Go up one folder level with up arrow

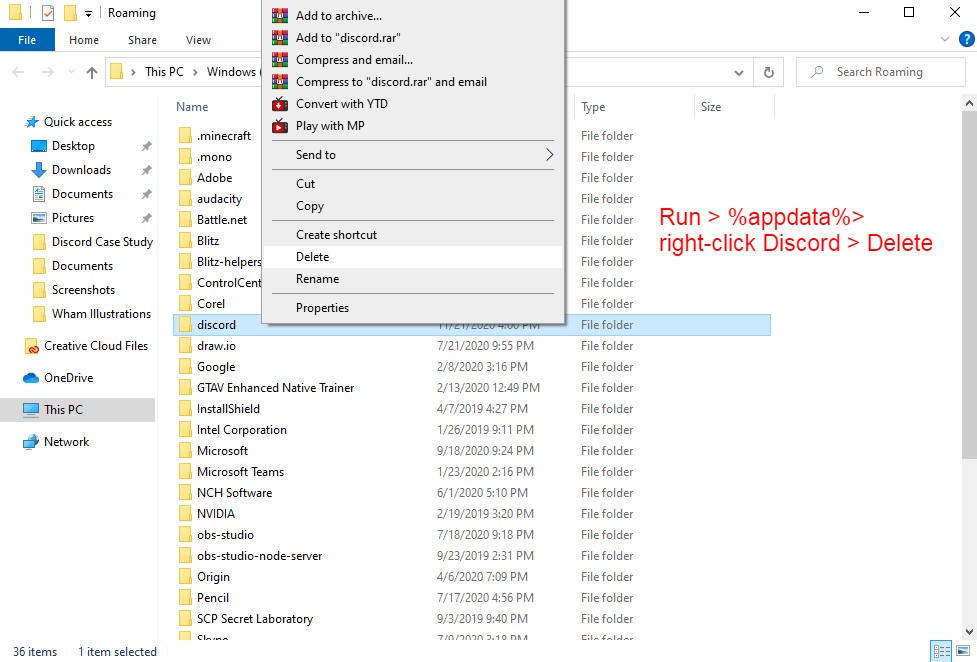pyautogui.click(x=92, y=72)
